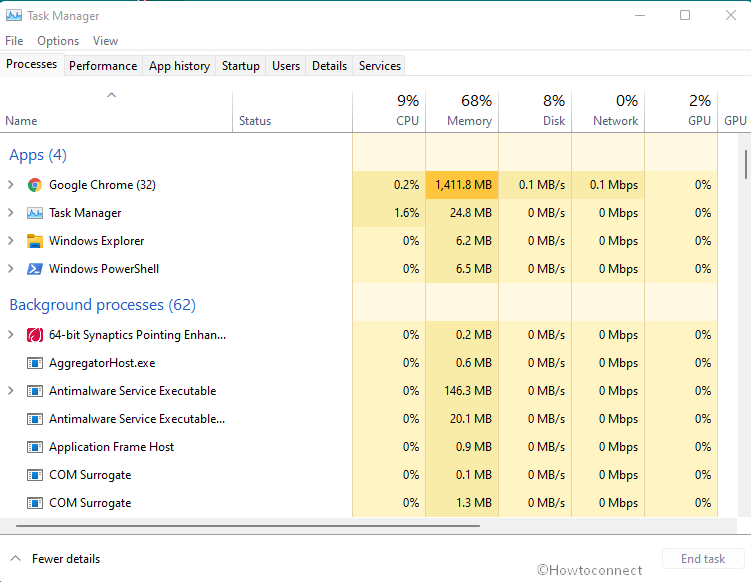Sort by the Memory column header
This screenshot has height=582, width=751.
tap(462, 111)
